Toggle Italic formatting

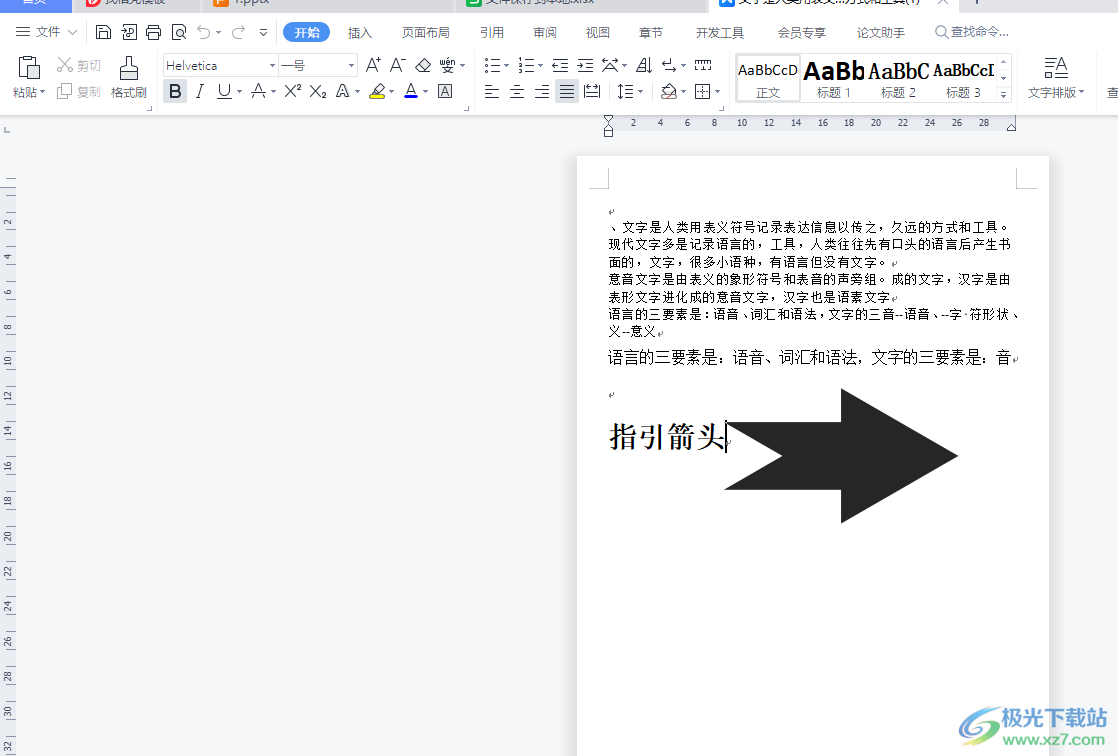199,92
